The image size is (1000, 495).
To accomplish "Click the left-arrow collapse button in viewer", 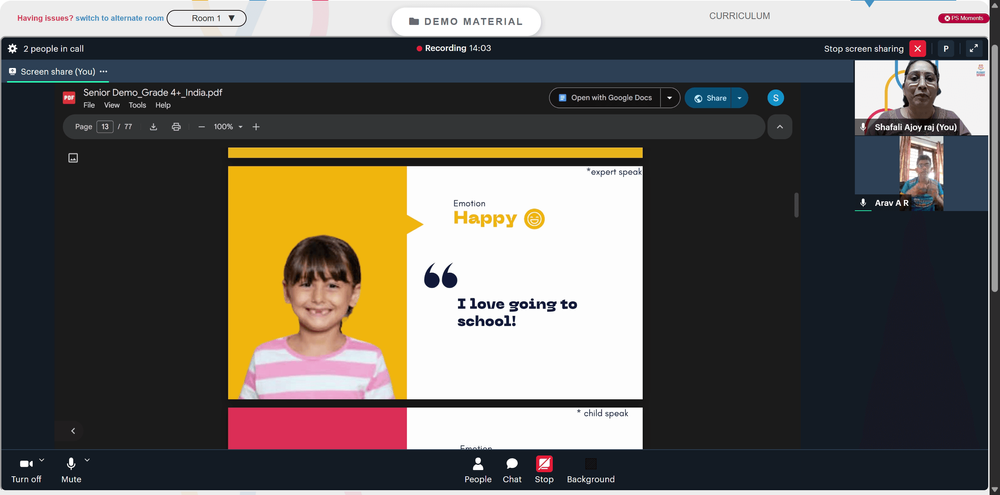I will (73, 431).
